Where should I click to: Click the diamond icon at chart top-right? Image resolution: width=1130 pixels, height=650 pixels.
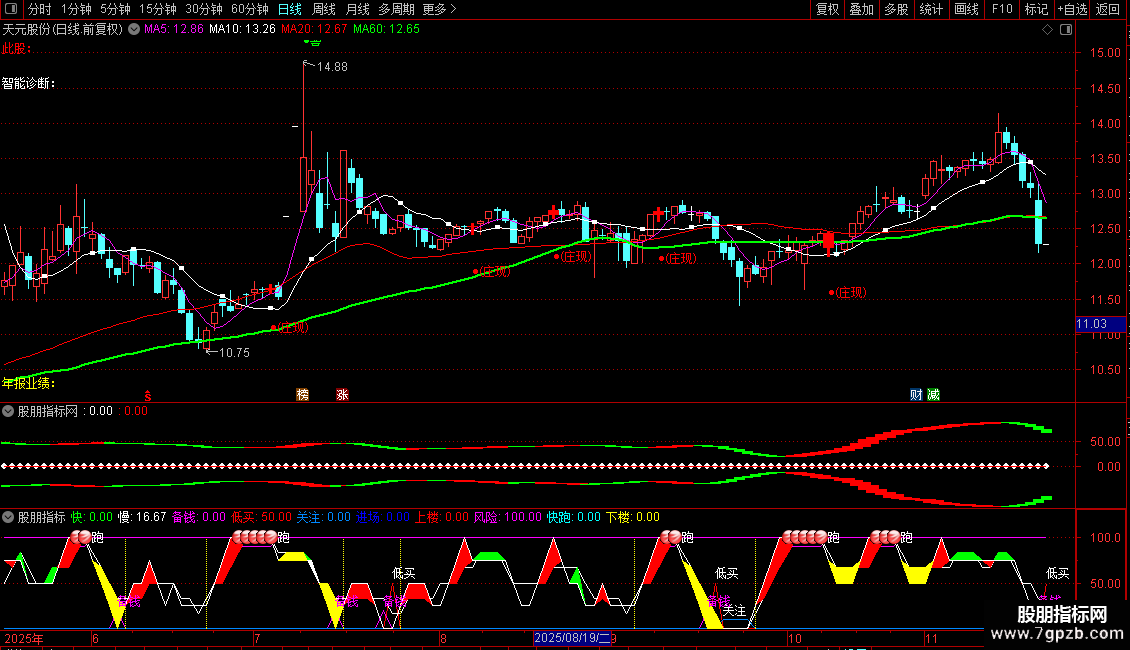(1048, 30)
